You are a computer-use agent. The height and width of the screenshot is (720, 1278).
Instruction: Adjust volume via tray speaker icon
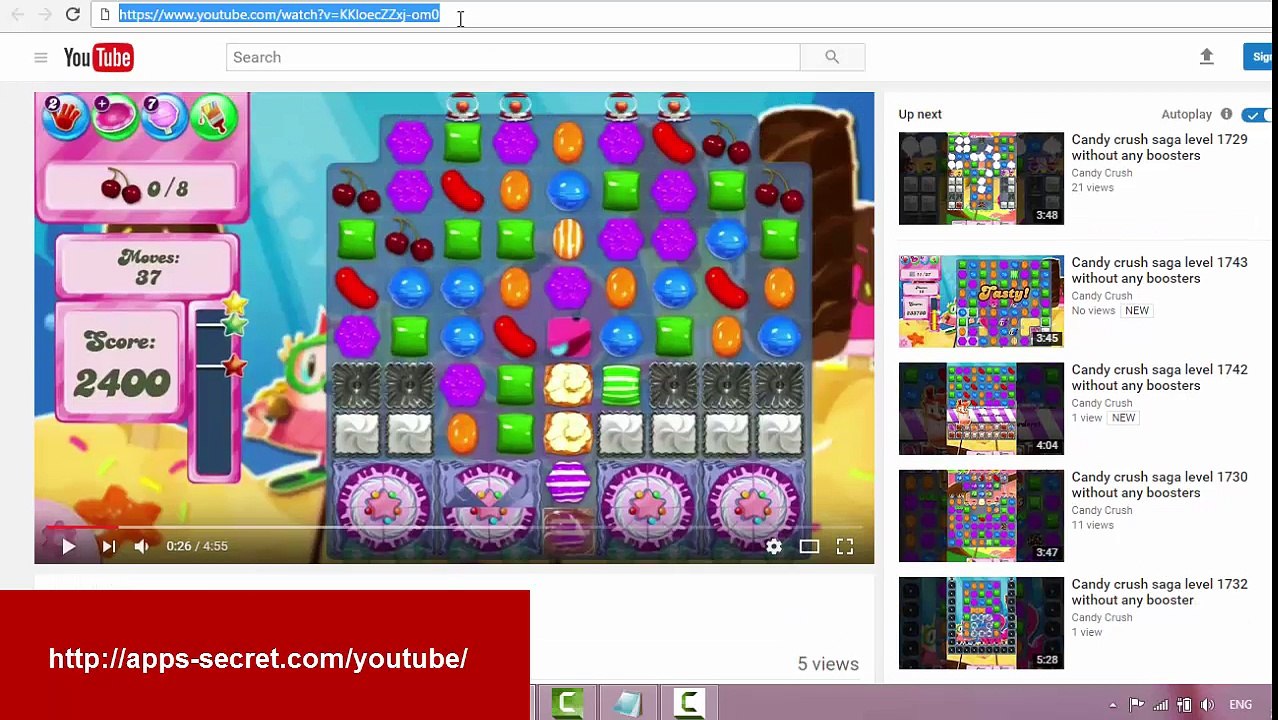pos(1207,704)
